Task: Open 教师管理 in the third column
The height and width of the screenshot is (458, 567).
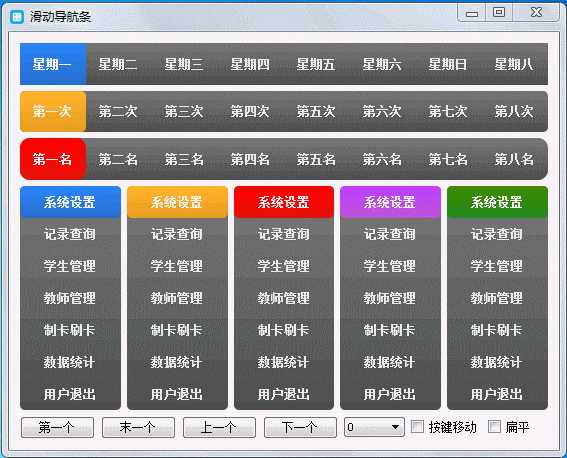Action: point(284,298)
